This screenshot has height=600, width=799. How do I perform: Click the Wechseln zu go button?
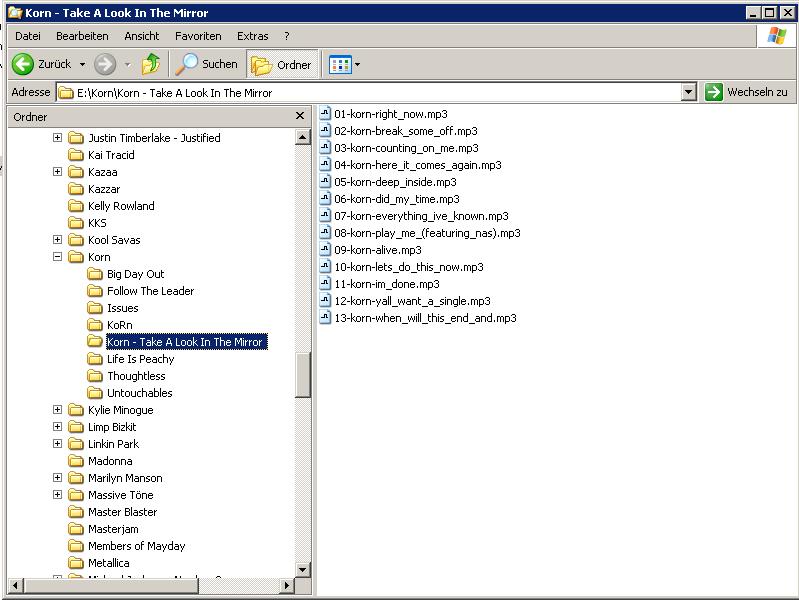point(747,92)
